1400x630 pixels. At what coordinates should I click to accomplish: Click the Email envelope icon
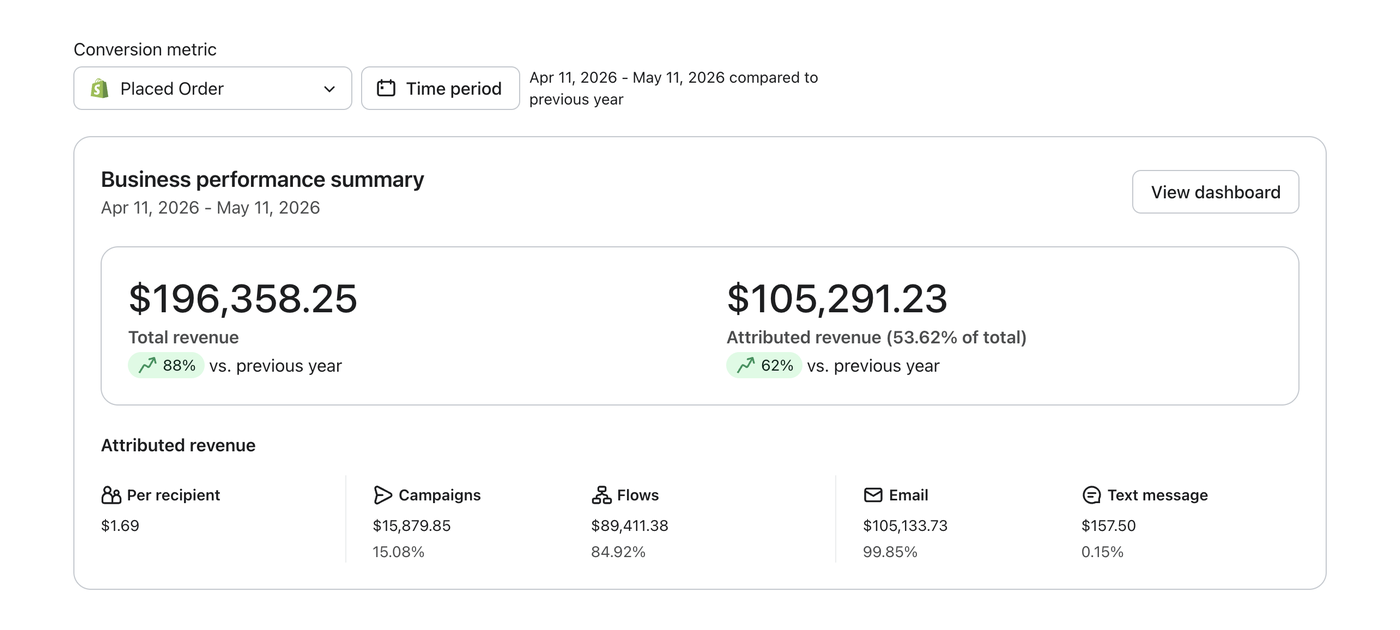873,495
